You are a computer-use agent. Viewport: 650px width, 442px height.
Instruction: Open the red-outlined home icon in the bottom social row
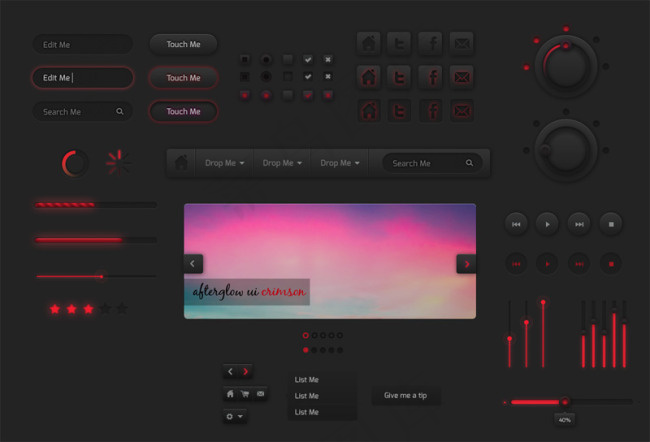(x=369, y=111)
